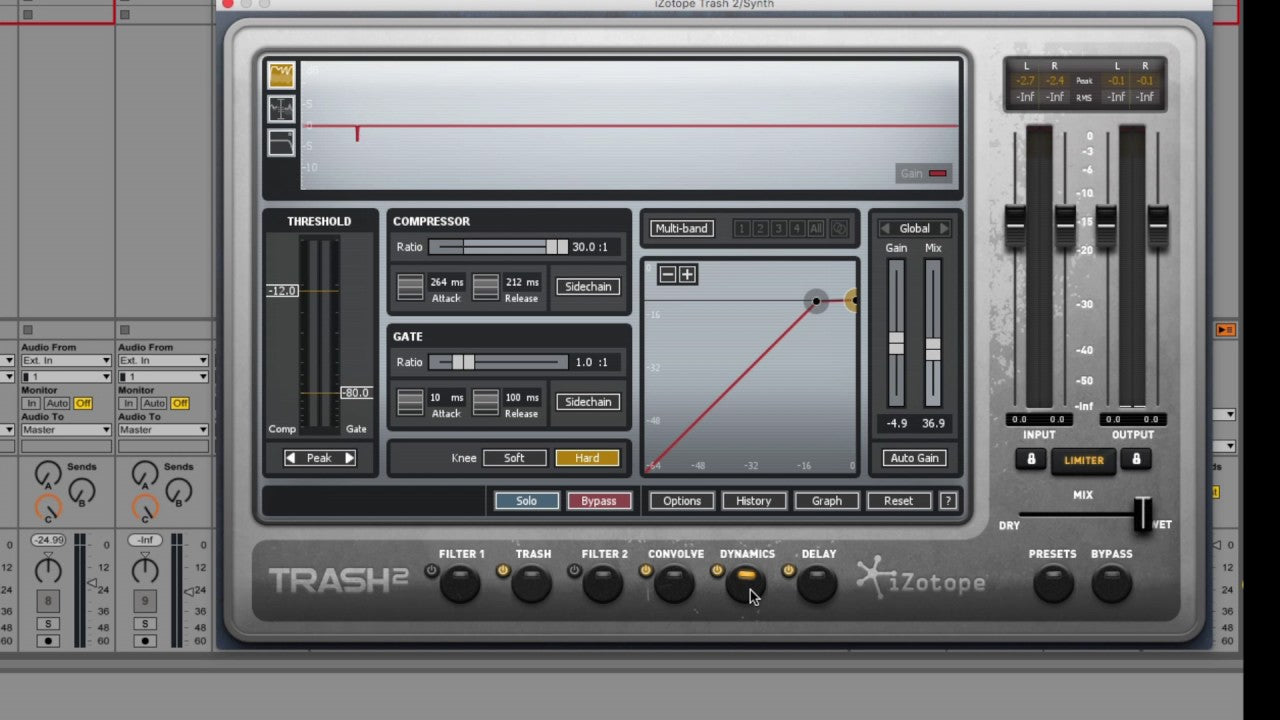
Task: Open help with the question mark icon
Action: coord(948,501)
